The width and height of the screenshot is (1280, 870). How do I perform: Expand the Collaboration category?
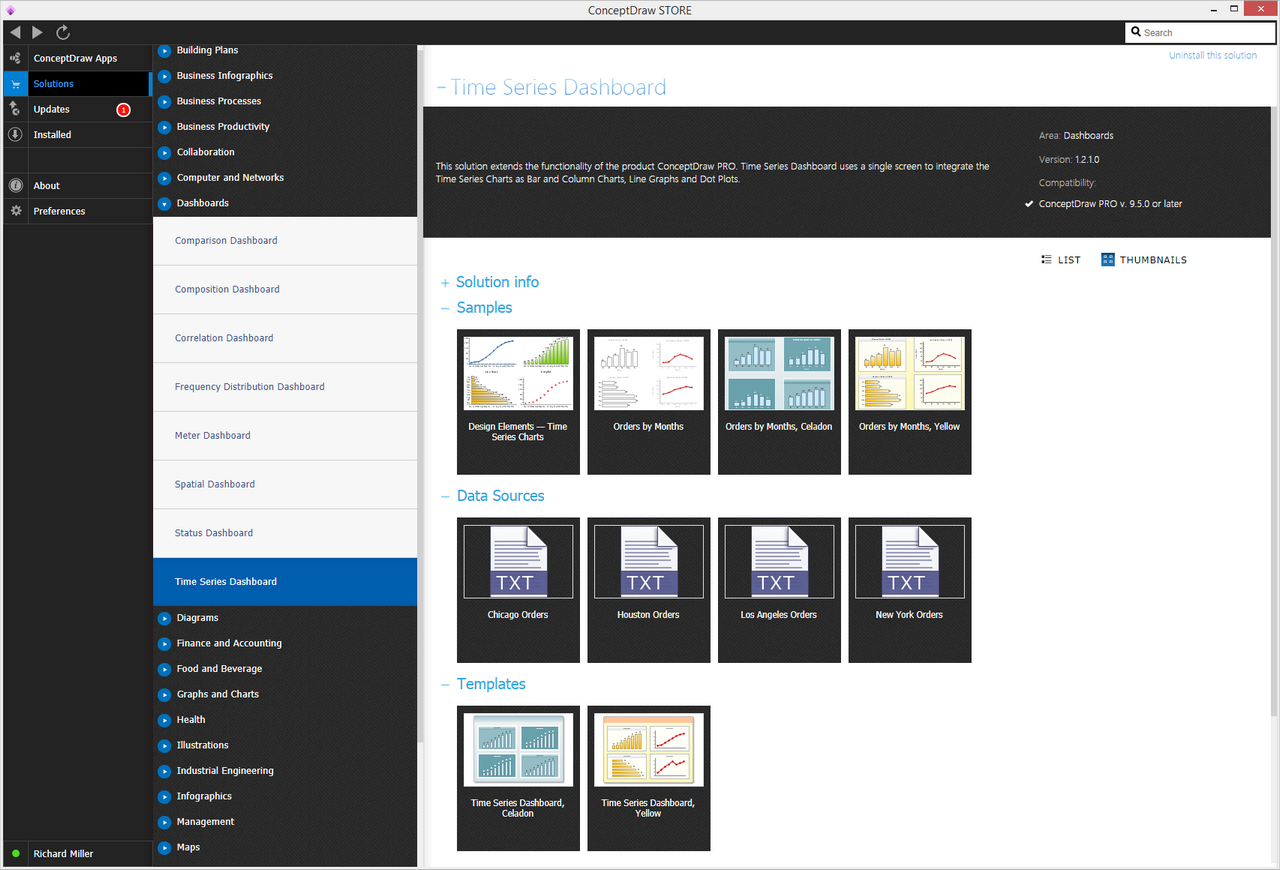pos(165,152)
